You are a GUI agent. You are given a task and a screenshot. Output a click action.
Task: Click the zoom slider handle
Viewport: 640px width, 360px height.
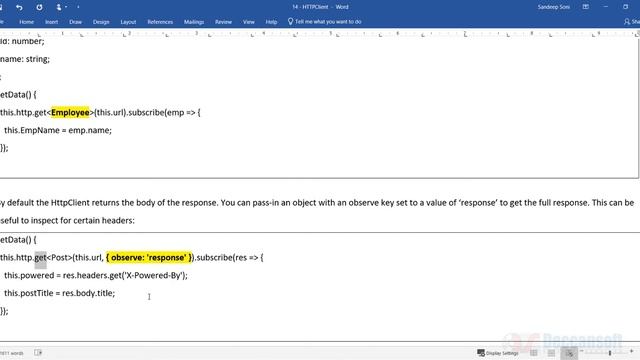point(610,353)
